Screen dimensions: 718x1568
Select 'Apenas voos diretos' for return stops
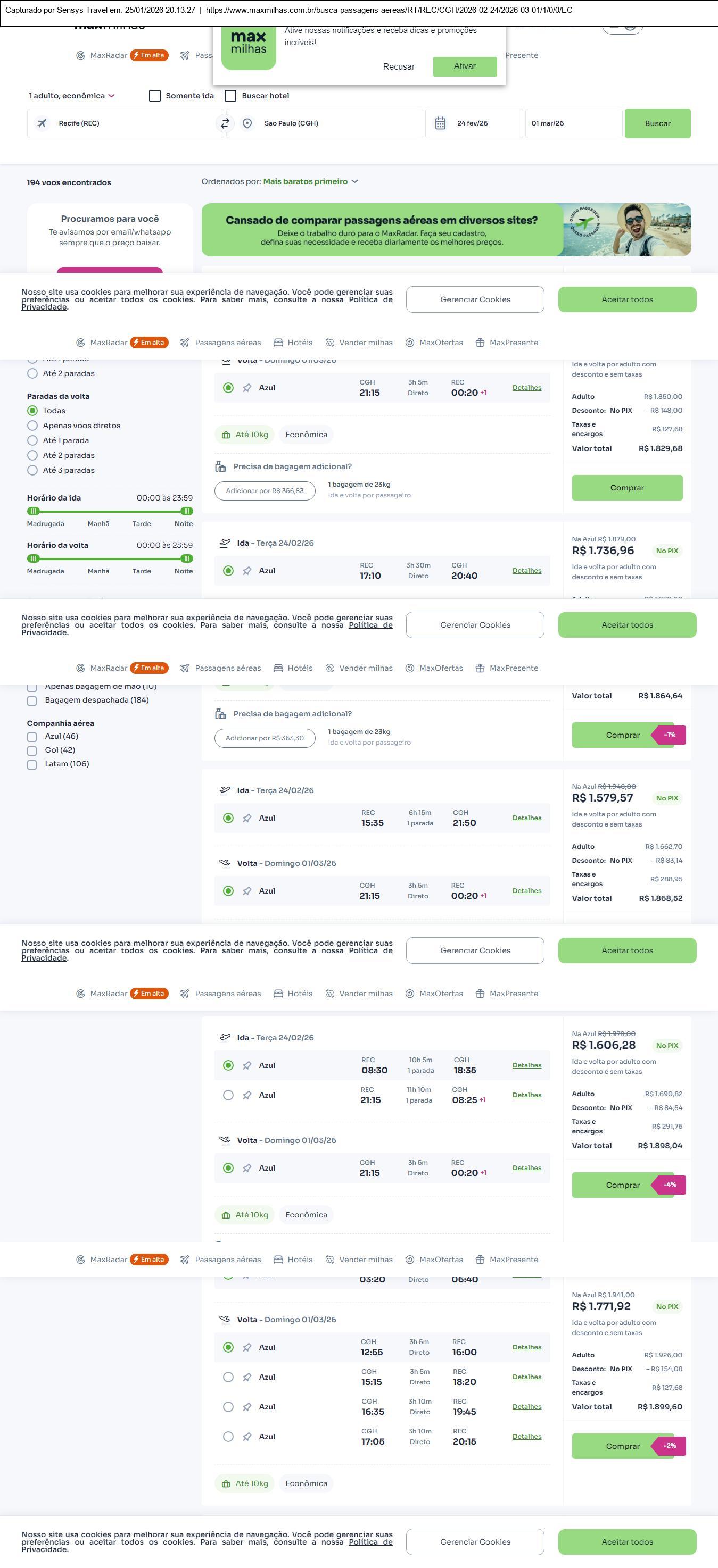coord(33,426)
